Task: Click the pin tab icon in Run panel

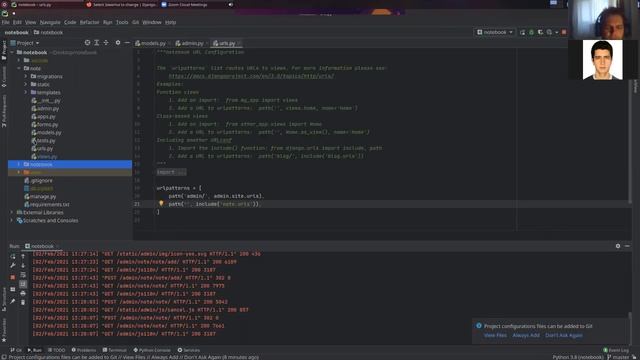Action: pos(13,302)
